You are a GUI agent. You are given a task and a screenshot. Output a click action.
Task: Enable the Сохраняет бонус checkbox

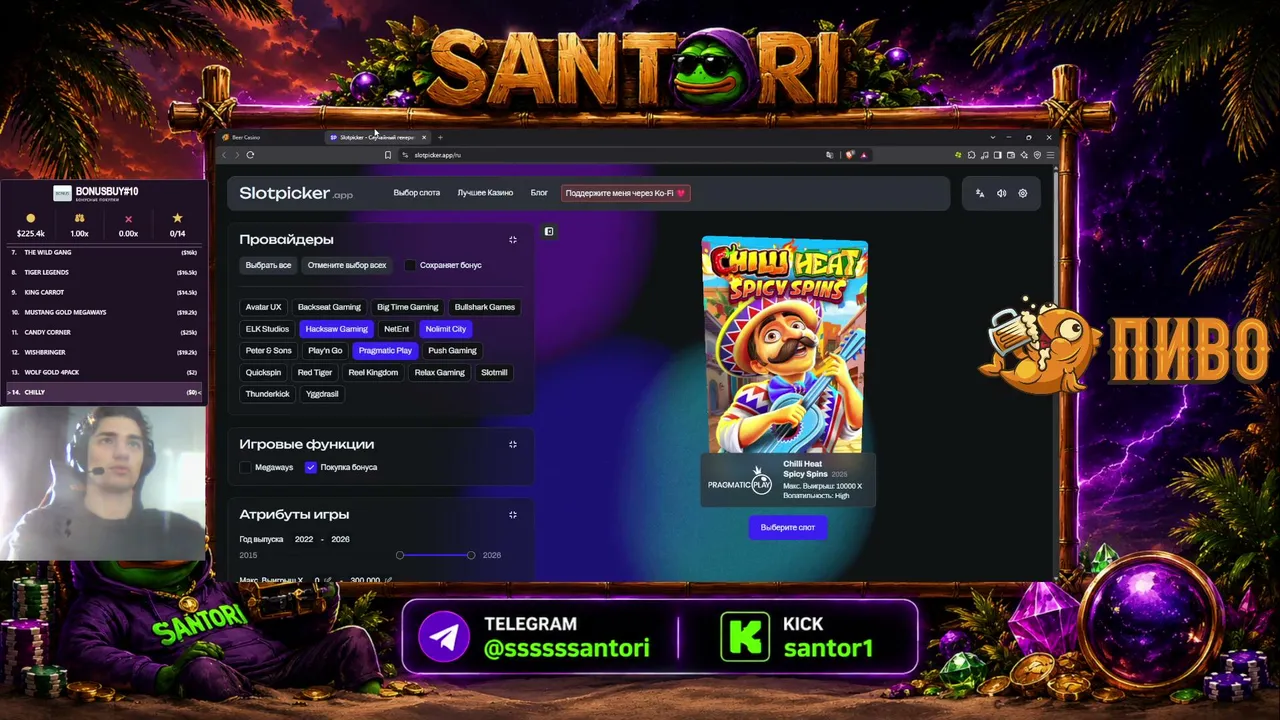[x=410, y=265]
